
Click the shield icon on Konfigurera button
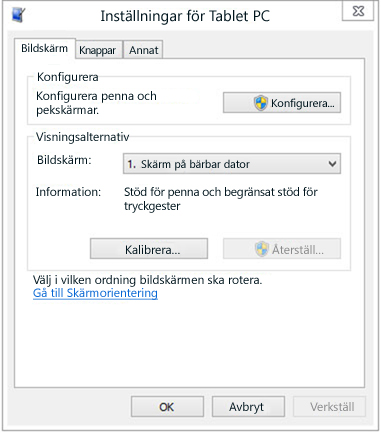261,103
